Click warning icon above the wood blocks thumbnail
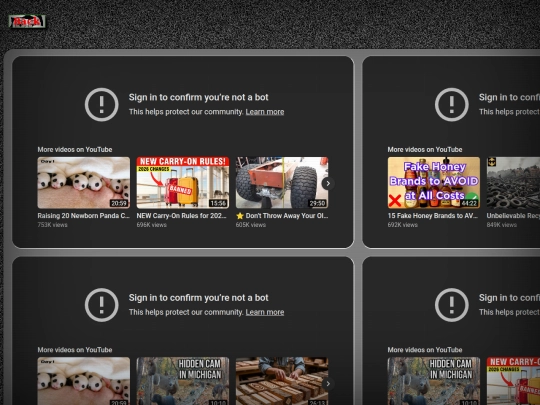The width and height of the screenshot is (540, 405). (x=102, y=305)
